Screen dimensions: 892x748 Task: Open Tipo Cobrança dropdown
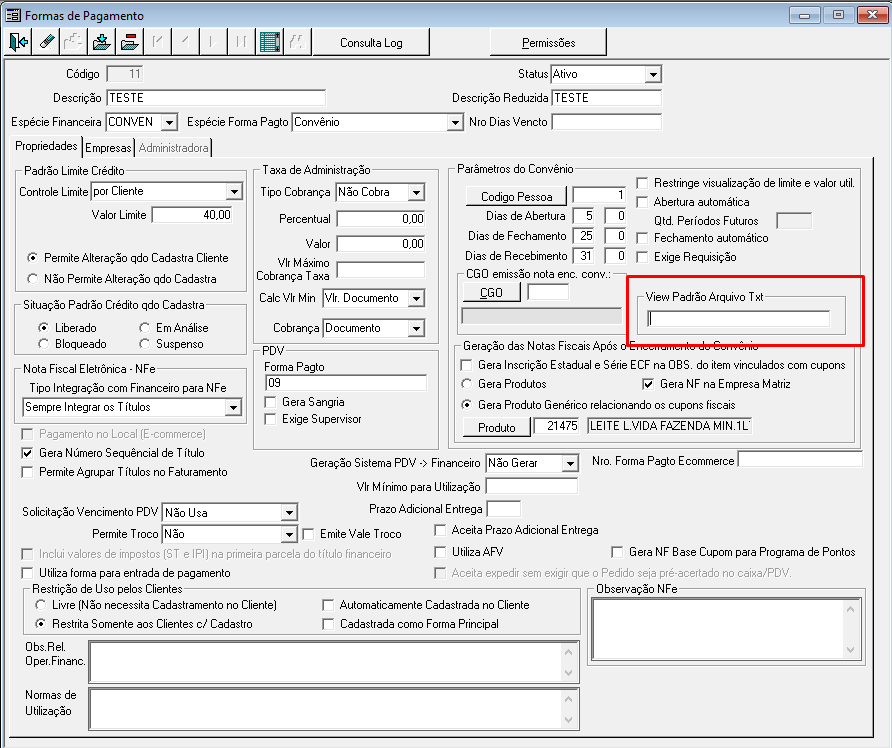(416, 193)
